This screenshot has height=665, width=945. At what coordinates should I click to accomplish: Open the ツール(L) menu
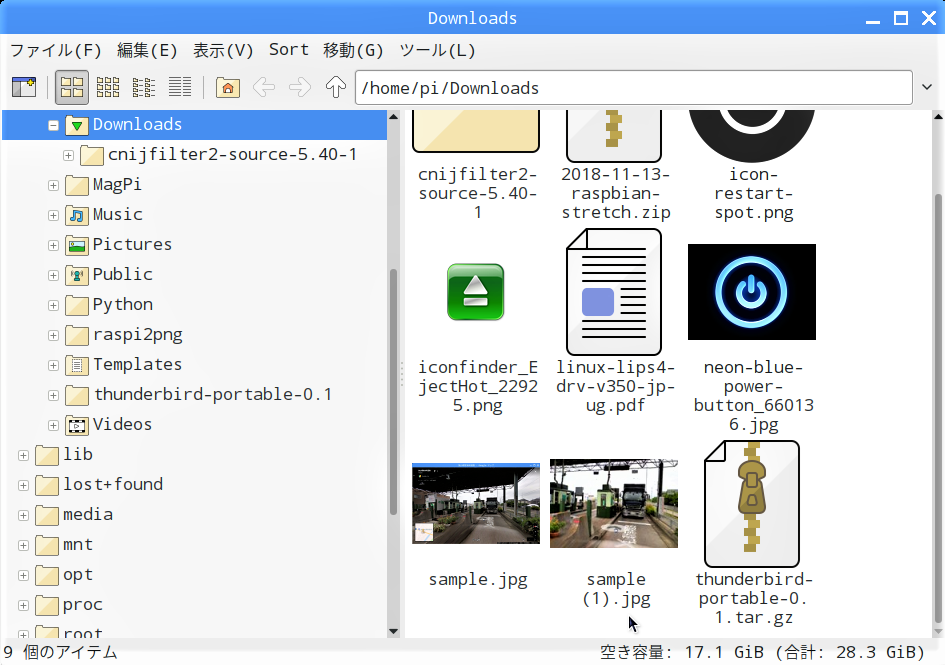pos(438,50)
